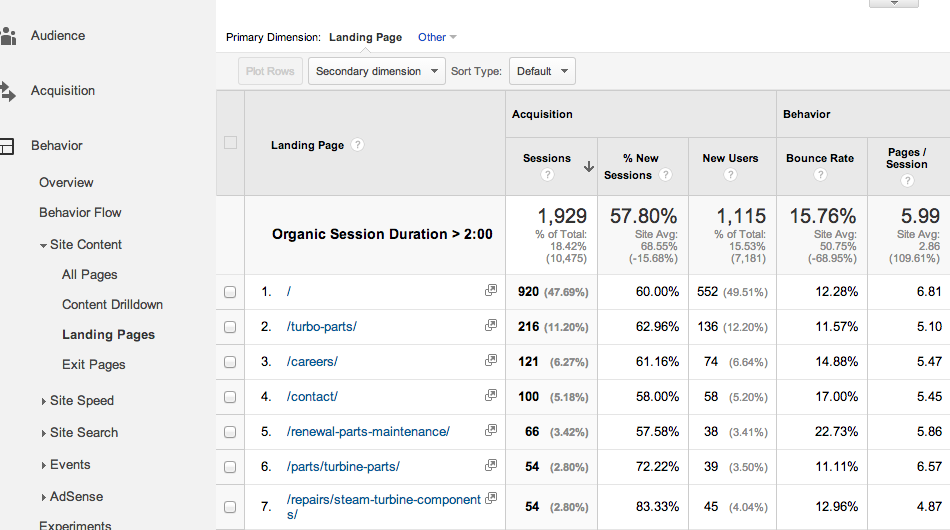The width and height of the screenshot is (950, 530).
Task: Show help for Pages / Session metric
Action: point(907,181)
